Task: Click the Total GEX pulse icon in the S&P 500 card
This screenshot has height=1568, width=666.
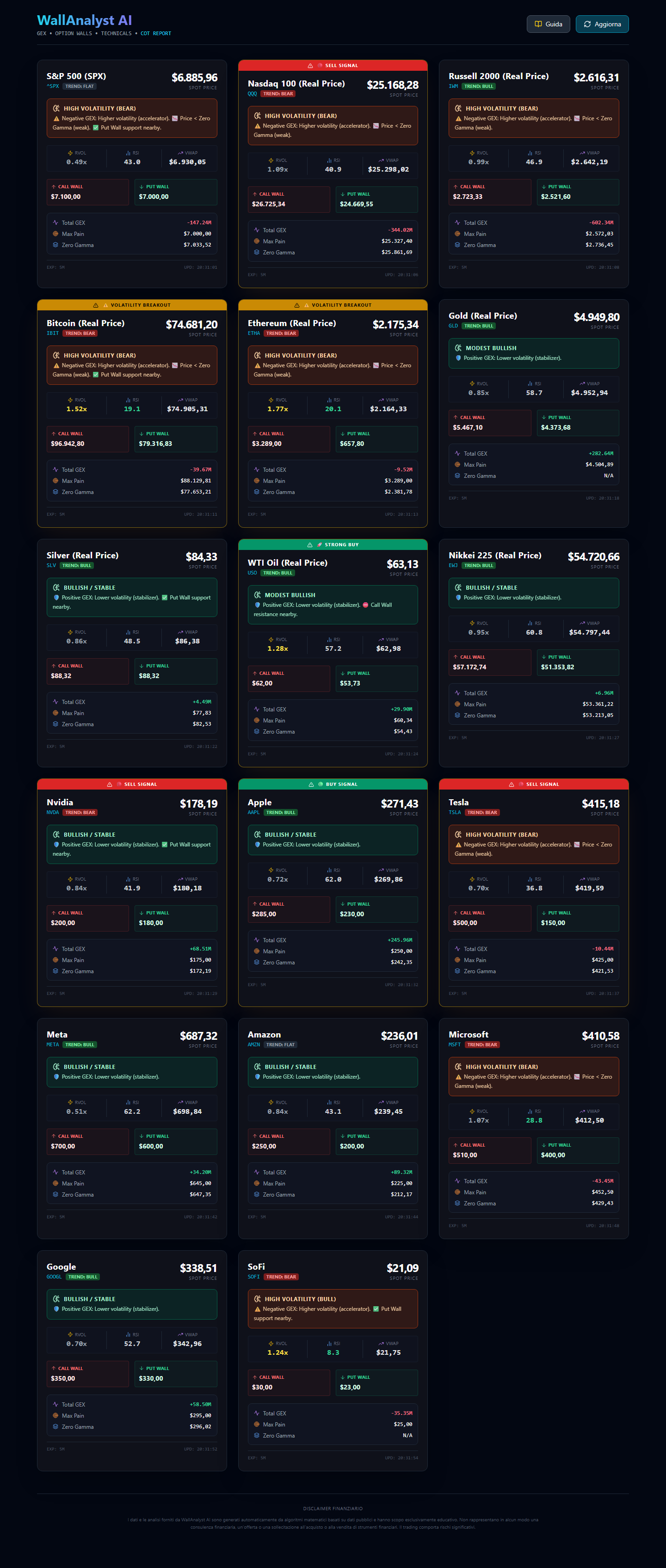Action: point(55,223)
